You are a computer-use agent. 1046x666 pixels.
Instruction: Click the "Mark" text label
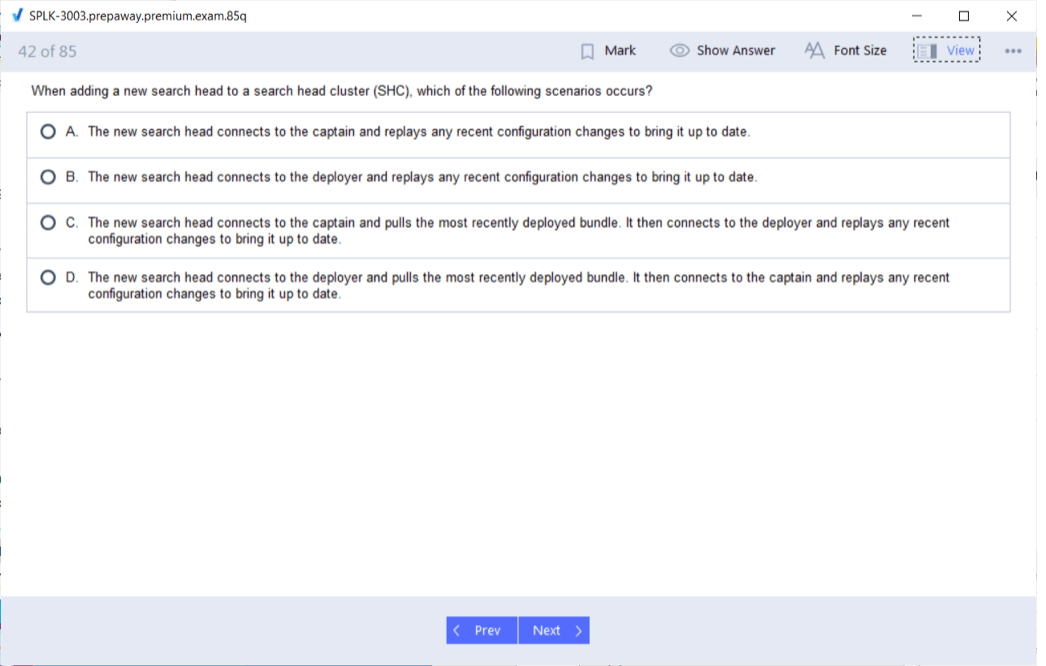[620, 51]
